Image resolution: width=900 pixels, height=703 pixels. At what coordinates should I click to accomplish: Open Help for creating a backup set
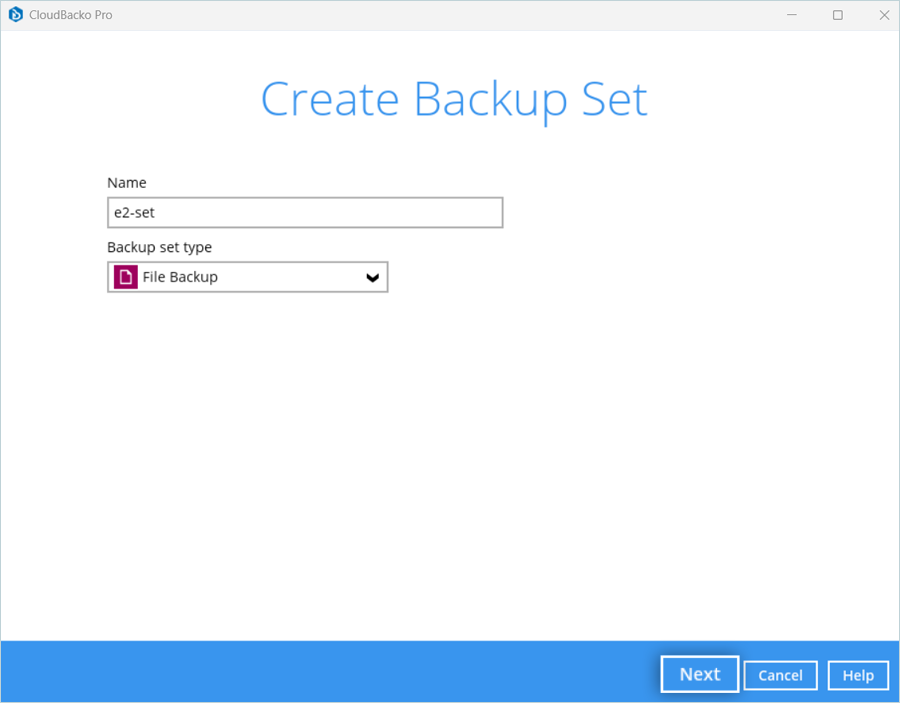pos(857,675)
